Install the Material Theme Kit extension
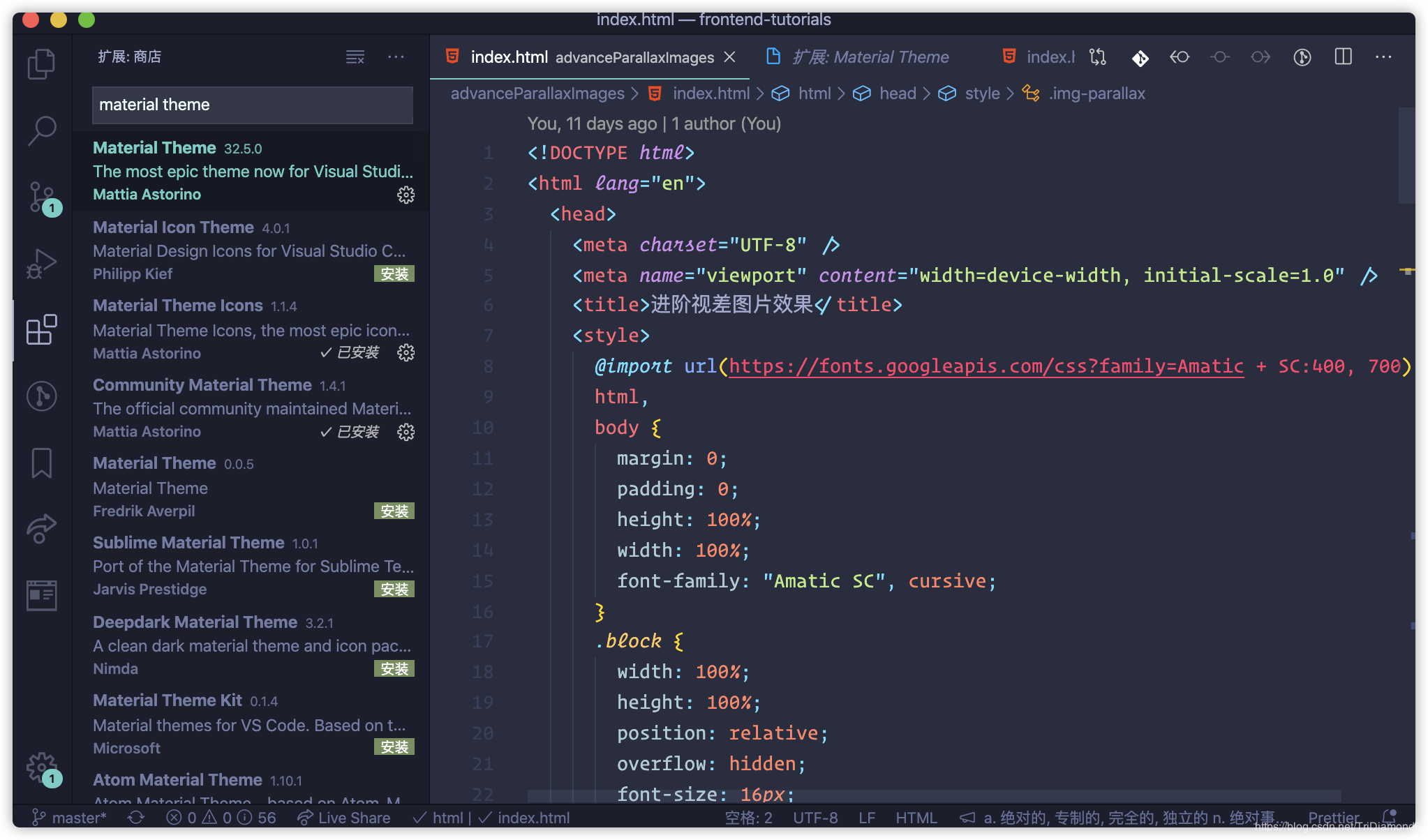This screenshot has height=840, width=1428. tap(394, 747)
